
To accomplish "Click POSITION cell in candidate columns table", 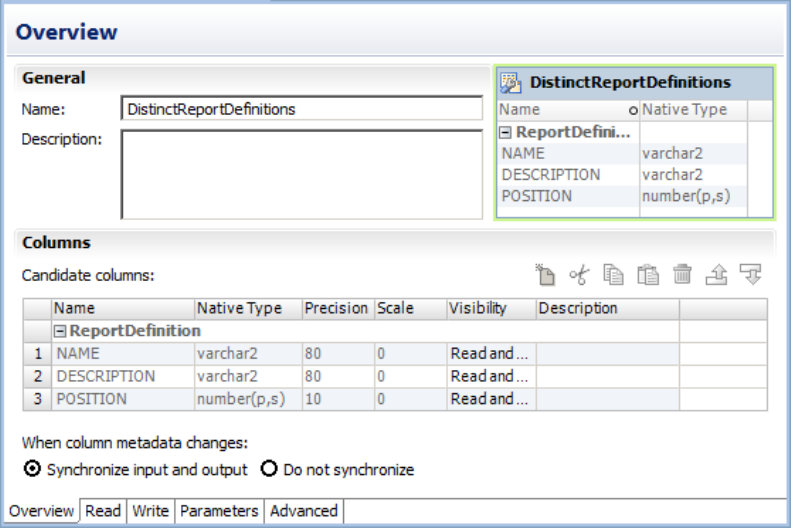I will (x=123, y=399).
